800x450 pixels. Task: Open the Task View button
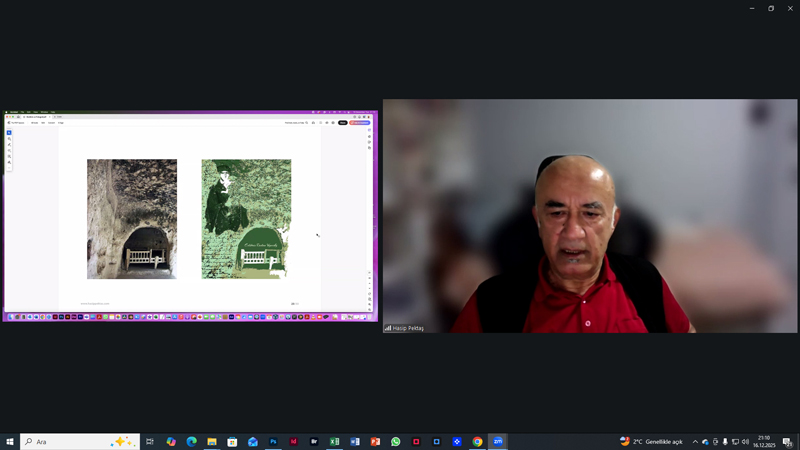150,441
